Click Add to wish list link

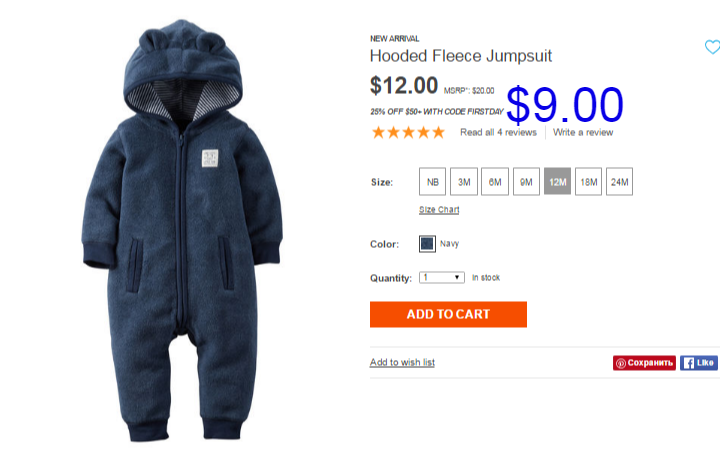coord(402,362)
